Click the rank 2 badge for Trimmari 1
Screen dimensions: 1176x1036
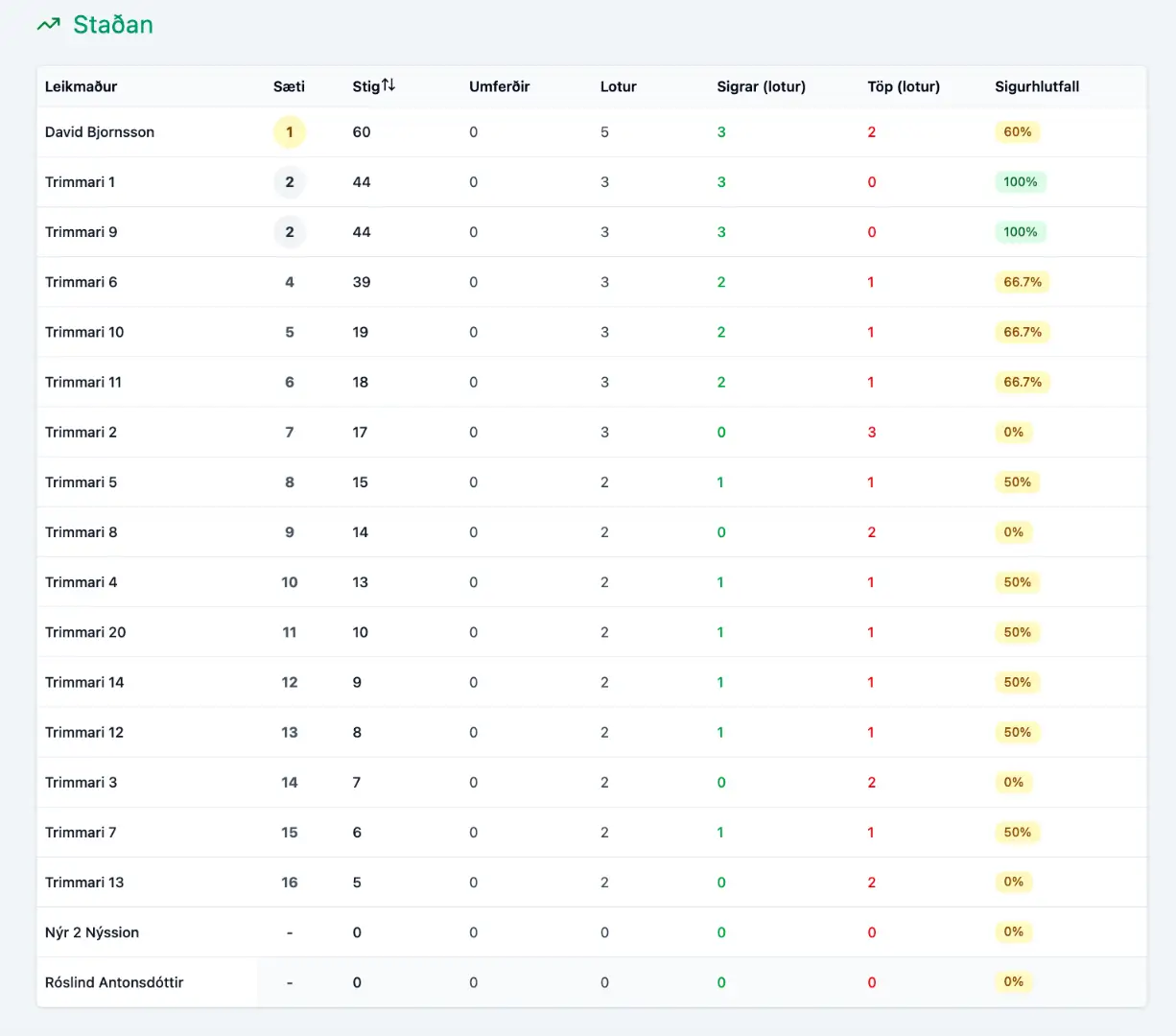point(289,182)
